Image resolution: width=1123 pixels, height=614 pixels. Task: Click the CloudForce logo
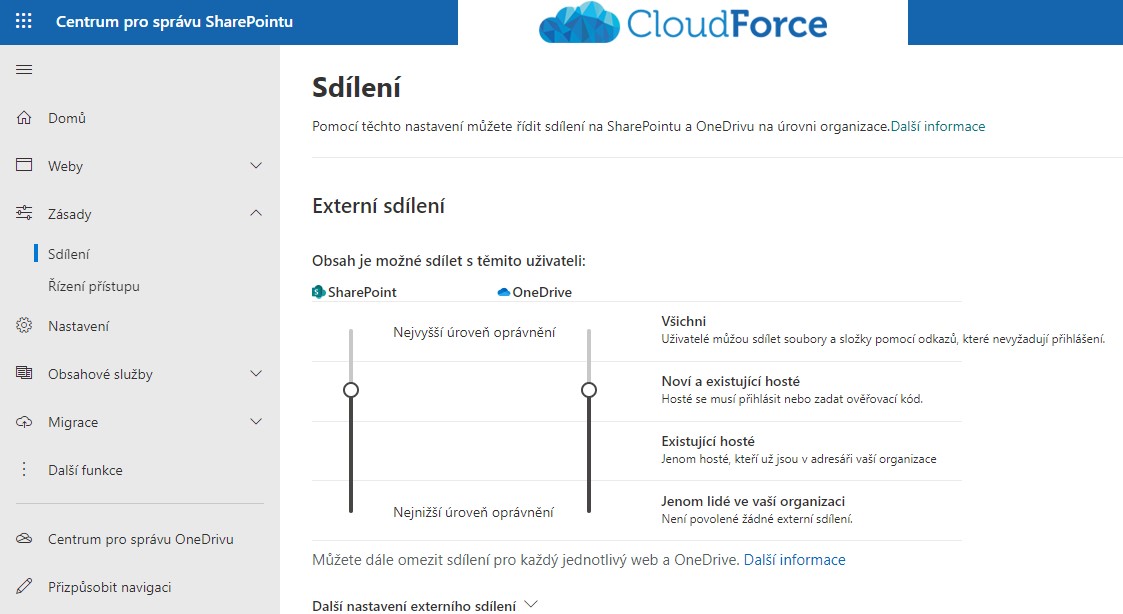pyautogui.click(x=683, y=22)
